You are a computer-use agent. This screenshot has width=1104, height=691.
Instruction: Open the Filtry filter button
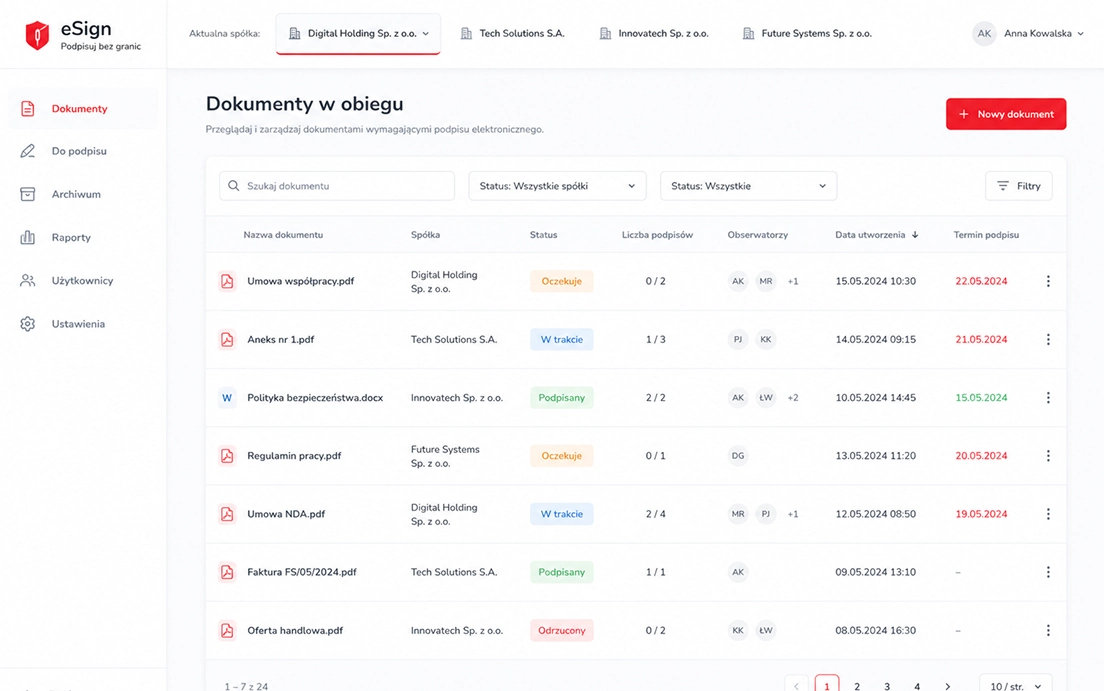[1019, 186]
